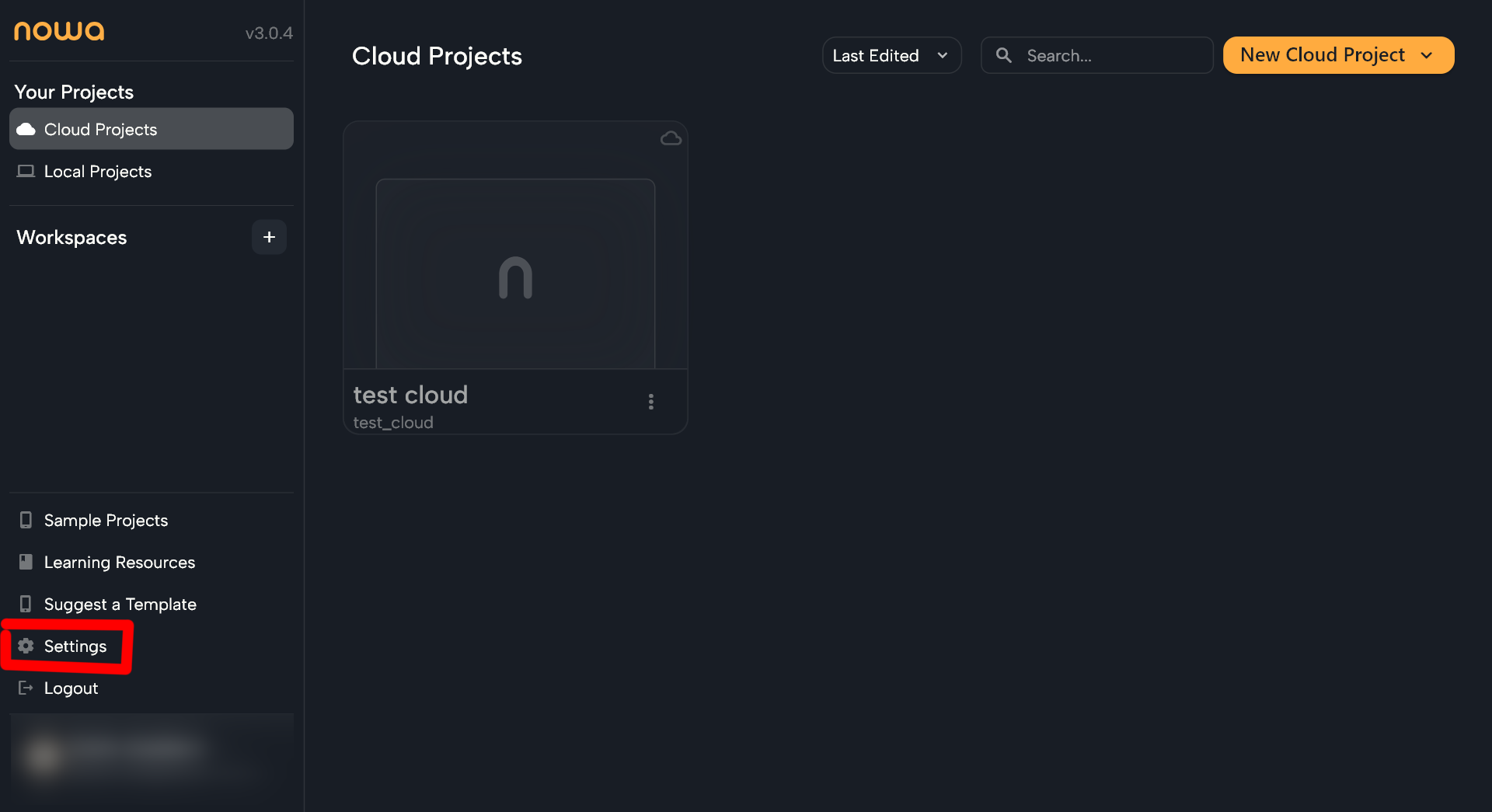Focus the Search projects field
Screen dimensions: 1492x812
coord(1111,55)
